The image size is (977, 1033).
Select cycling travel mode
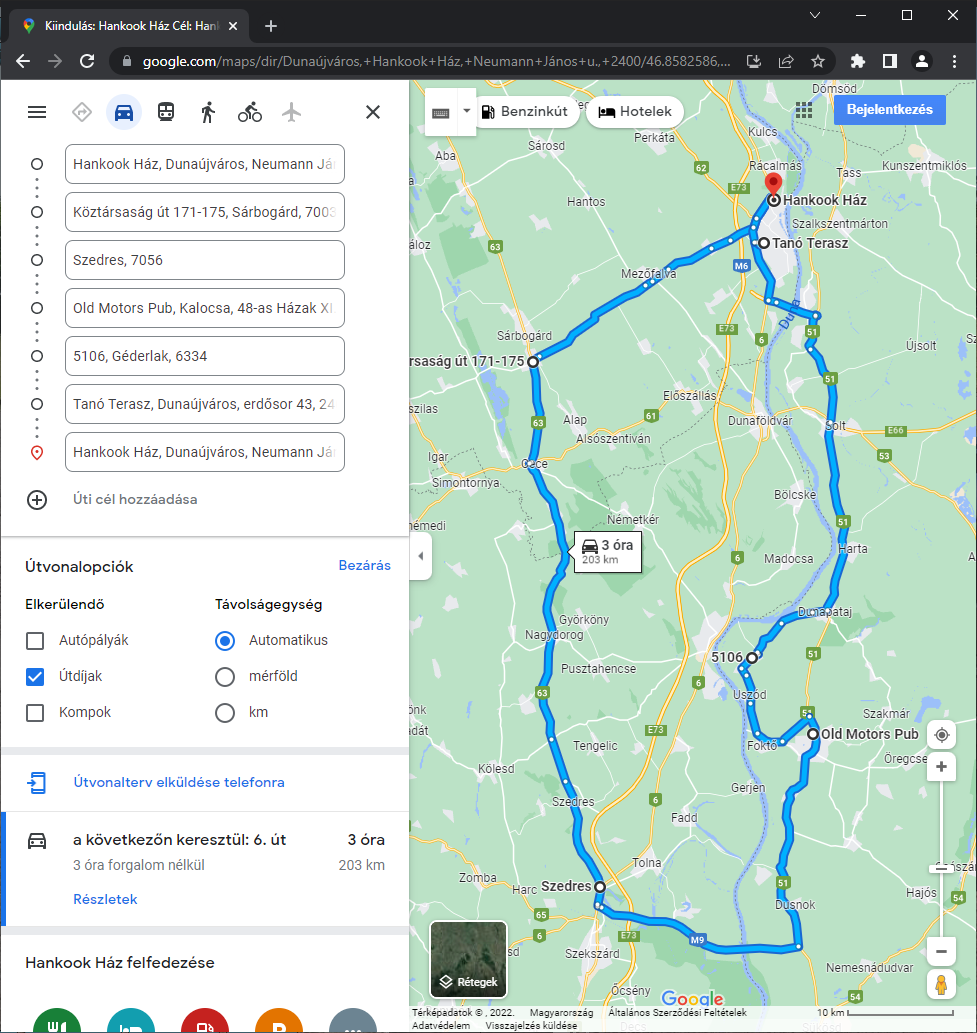pos(250,112)
